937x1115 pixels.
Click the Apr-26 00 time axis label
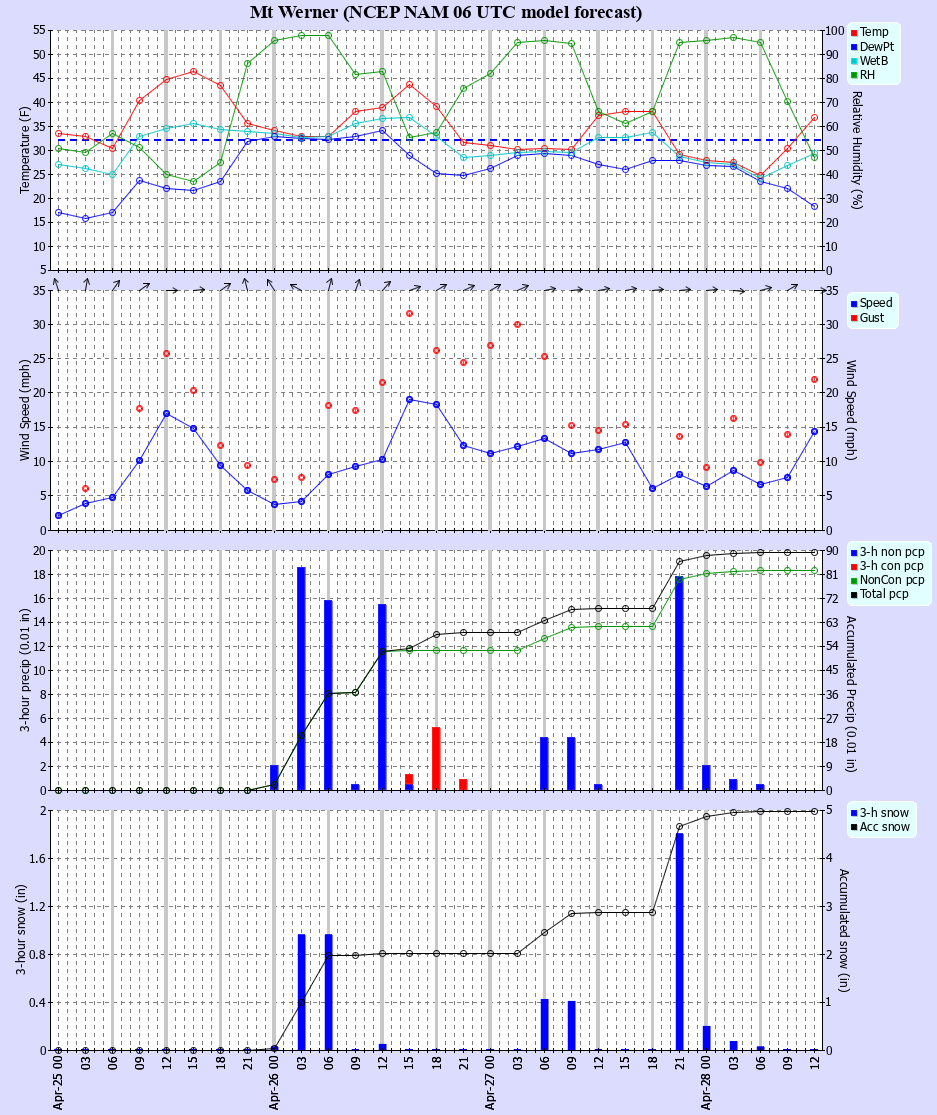(x=275, y=1084)
